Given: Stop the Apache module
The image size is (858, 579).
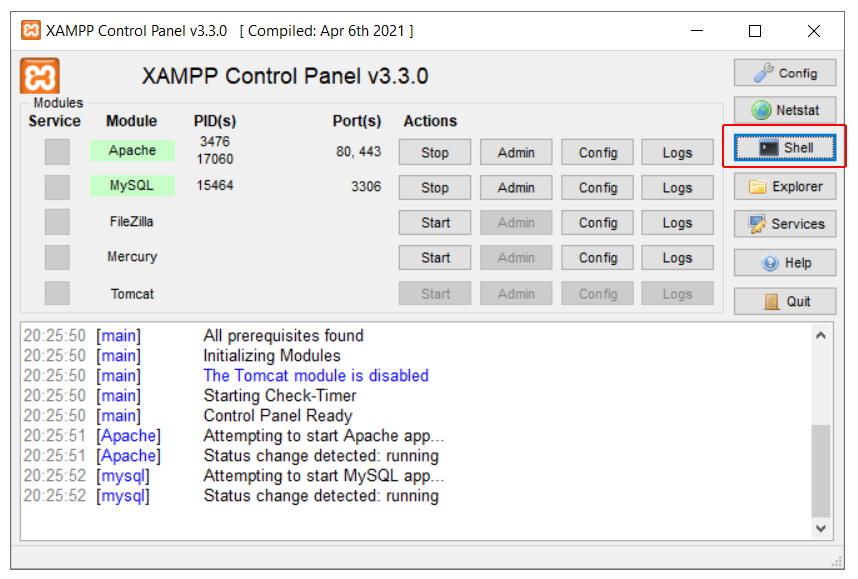Looking at the screenshot, I should tap(434, 152).
